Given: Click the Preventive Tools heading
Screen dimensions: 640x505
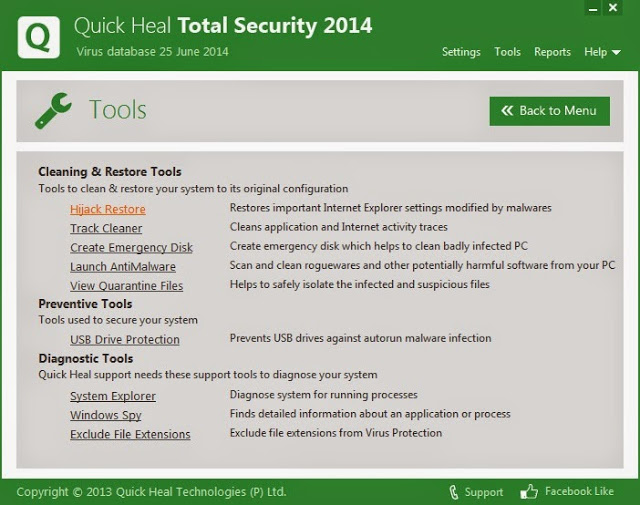Looking at the screenshot, I should click(85, 304).
